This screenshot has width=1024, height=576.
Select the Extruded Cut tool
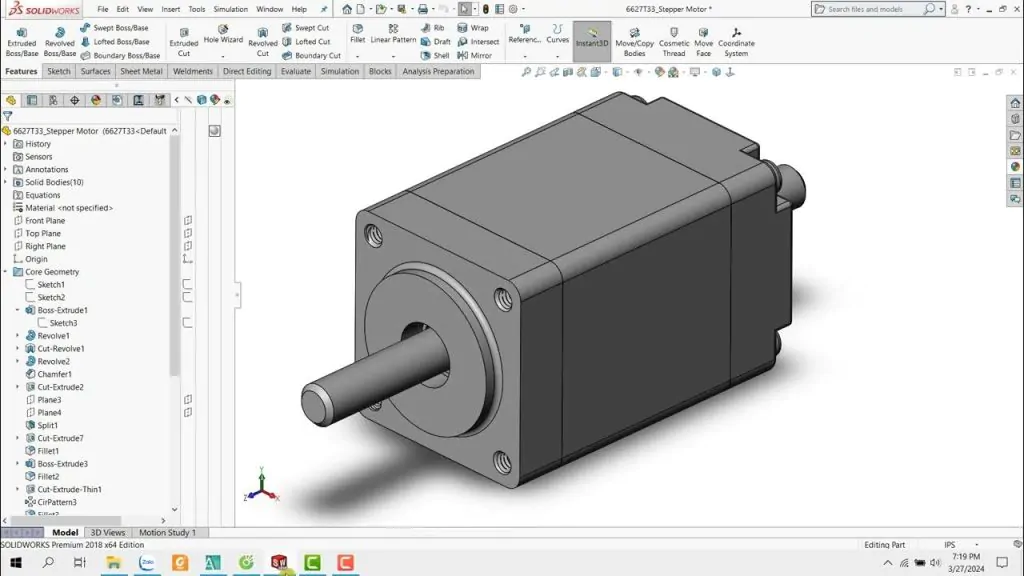(x=184, y=42)
